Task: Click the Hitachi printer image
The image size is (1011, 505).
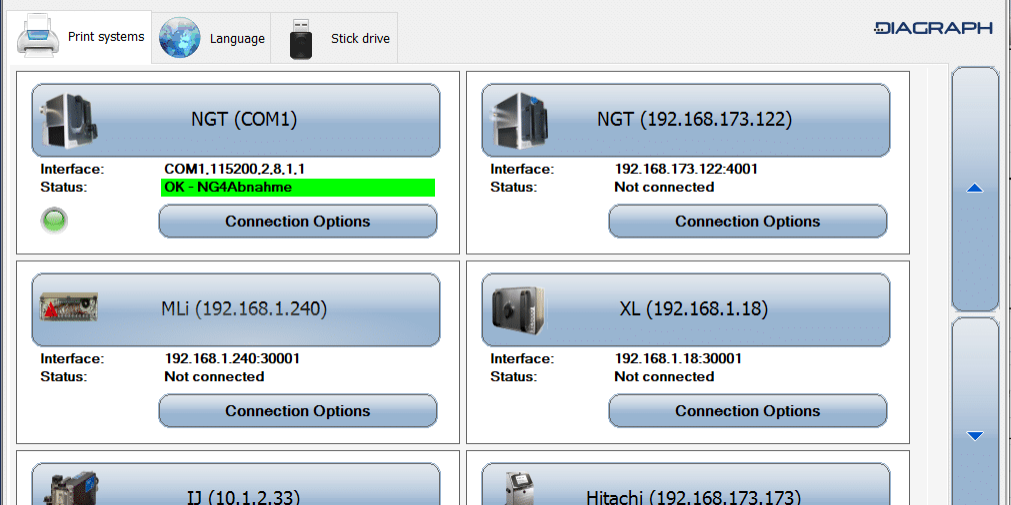Action: (520, 488)
